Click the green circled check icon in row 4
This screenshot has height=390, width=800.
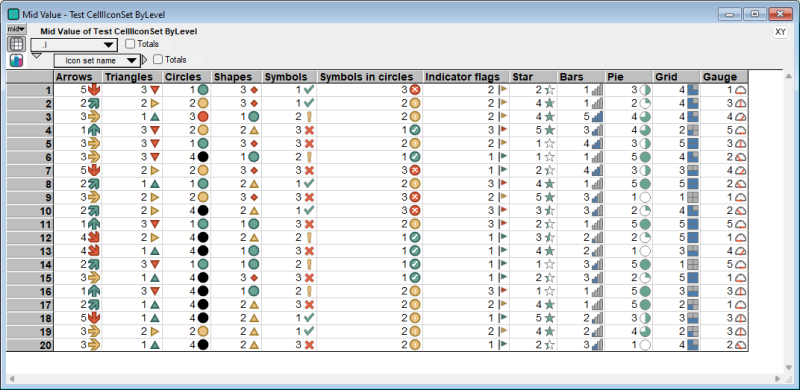pyautogui.click(x=415, y=130)
